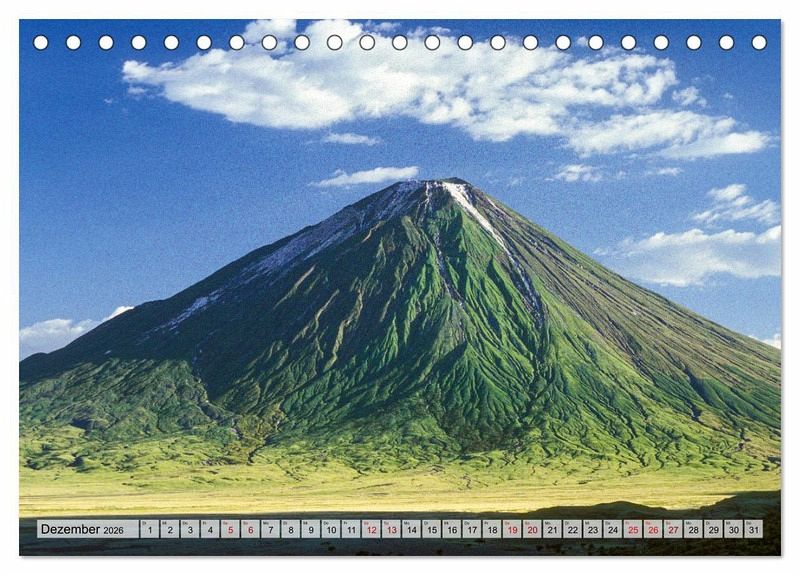The height and width of the screenshot is (575, 800).
Task: Click the first binding hole on the left
Action: click(41, 42)
